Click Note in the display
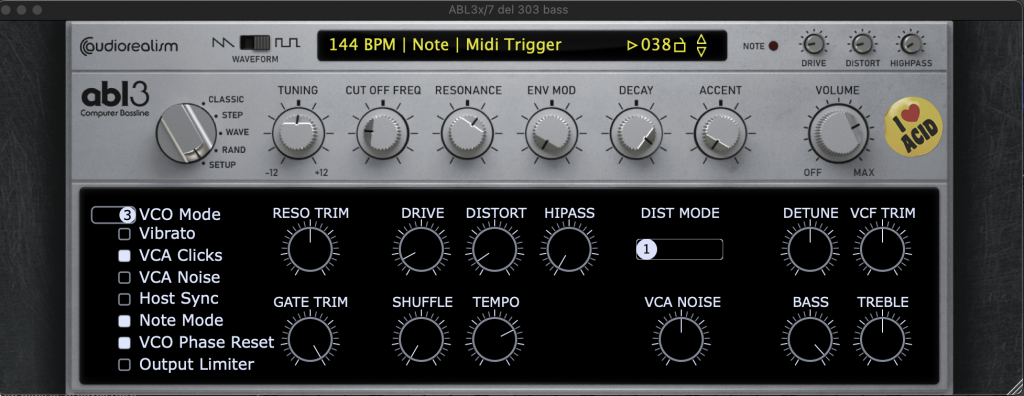1024x396 pixels. point(430,45)
